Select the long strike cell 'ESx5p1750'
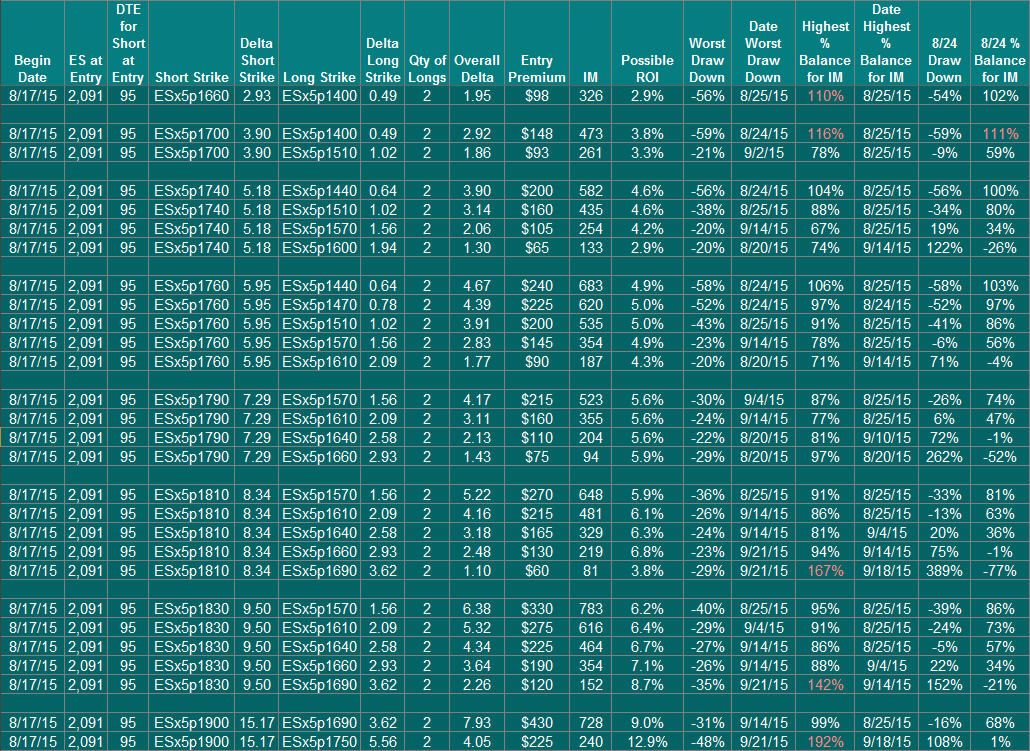This screenshot has width=1030, height=751. tap(319, 742)
